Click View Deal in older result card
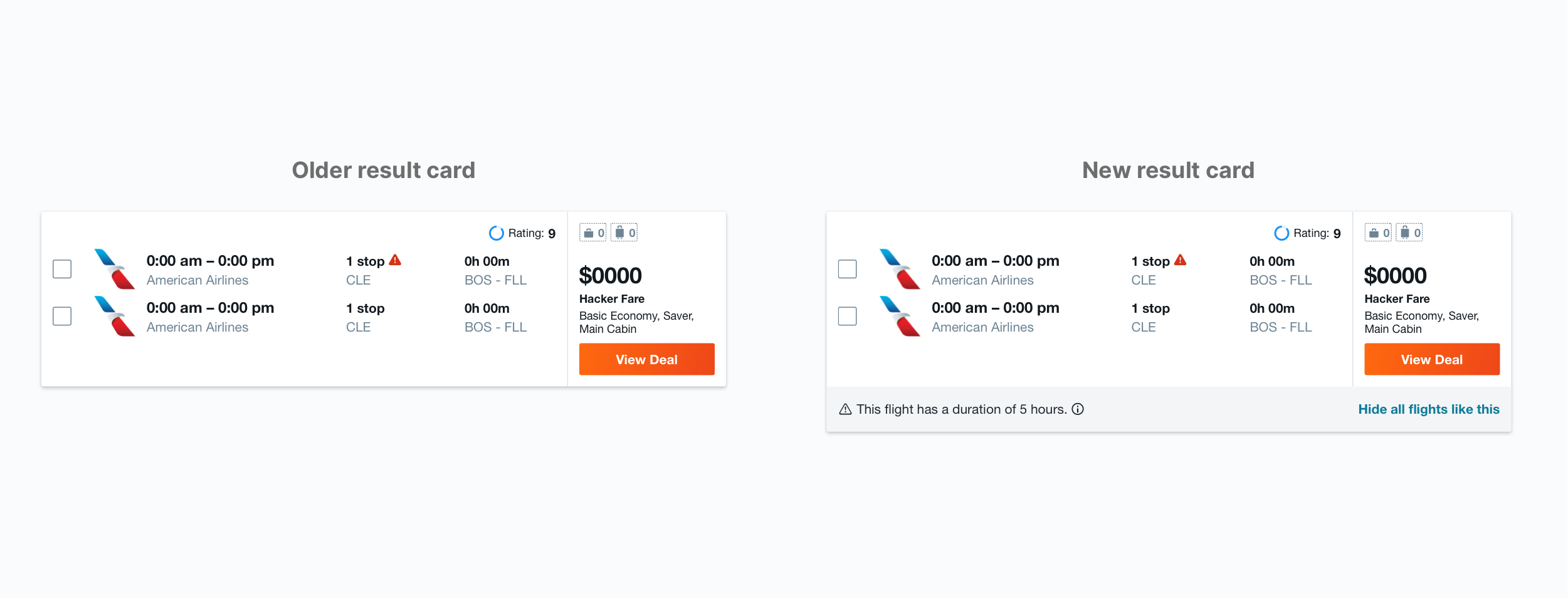1568x598 pixels. pyautogui.click(x=646, y=359)
